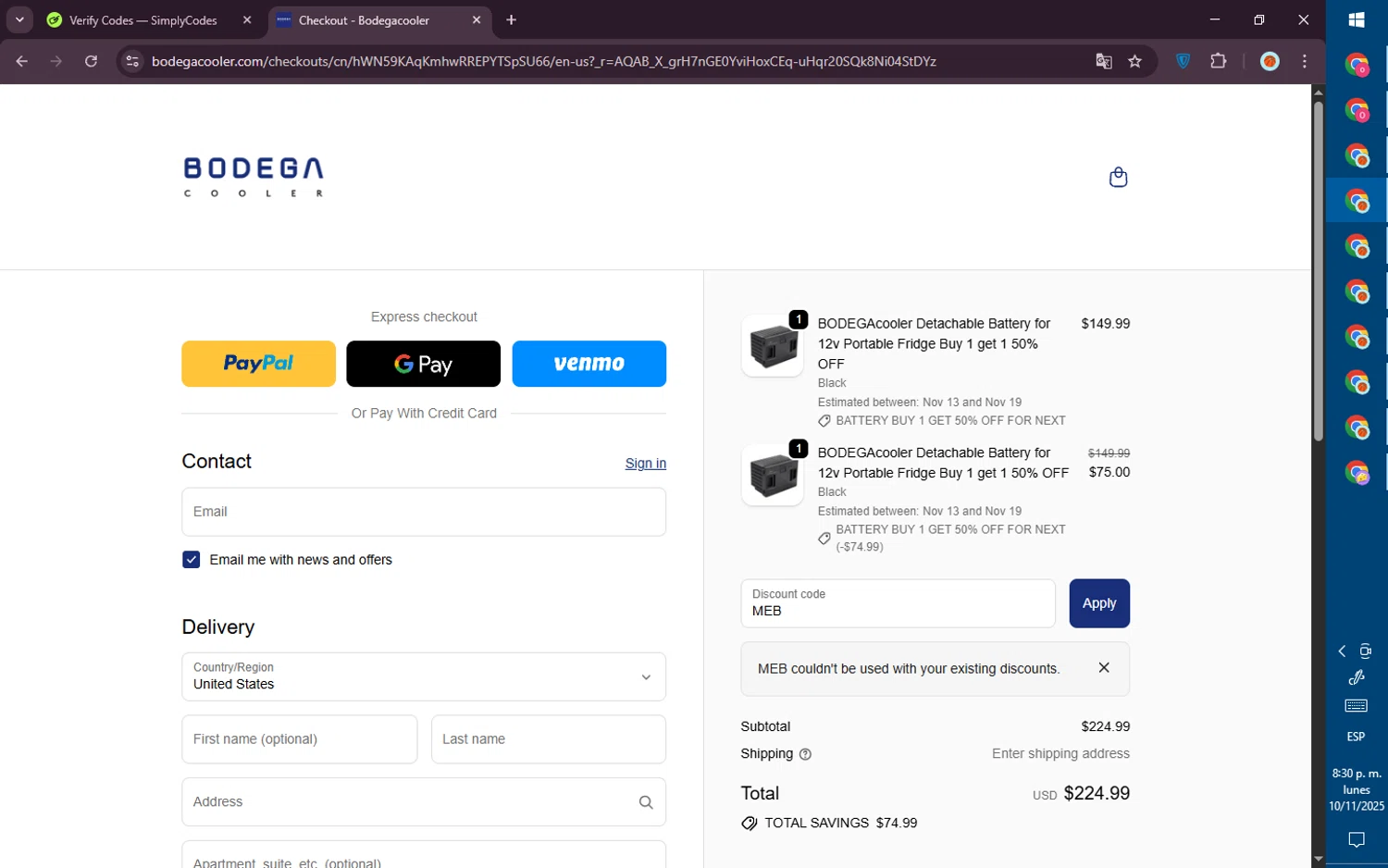The width and height of the screenshot is (1388, 868).
Task: Click the highlighted active Chrome taskbar icon
Action: (x=1357, y=200)
